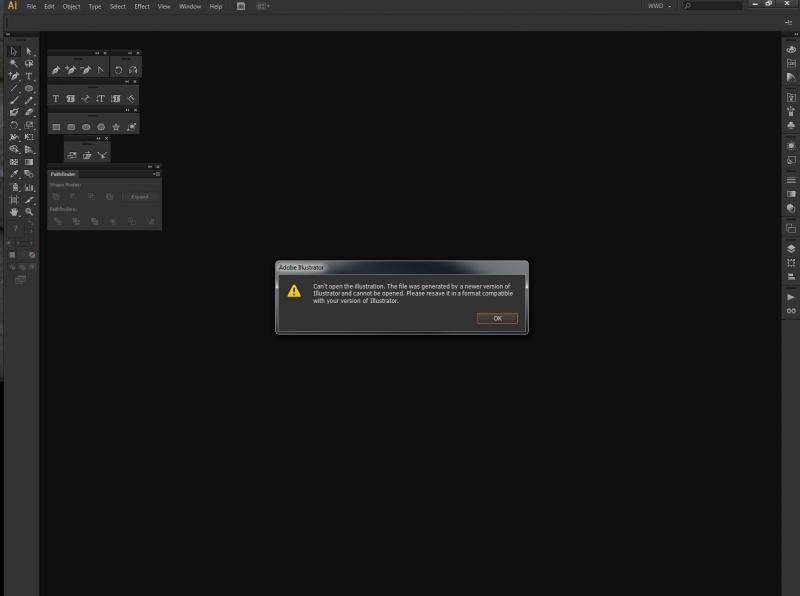Image resolution: width=800 pixels, height=596 pixels.
Task: Select Rectangle tool in floating shapes panel
Action: coord(56,127)
